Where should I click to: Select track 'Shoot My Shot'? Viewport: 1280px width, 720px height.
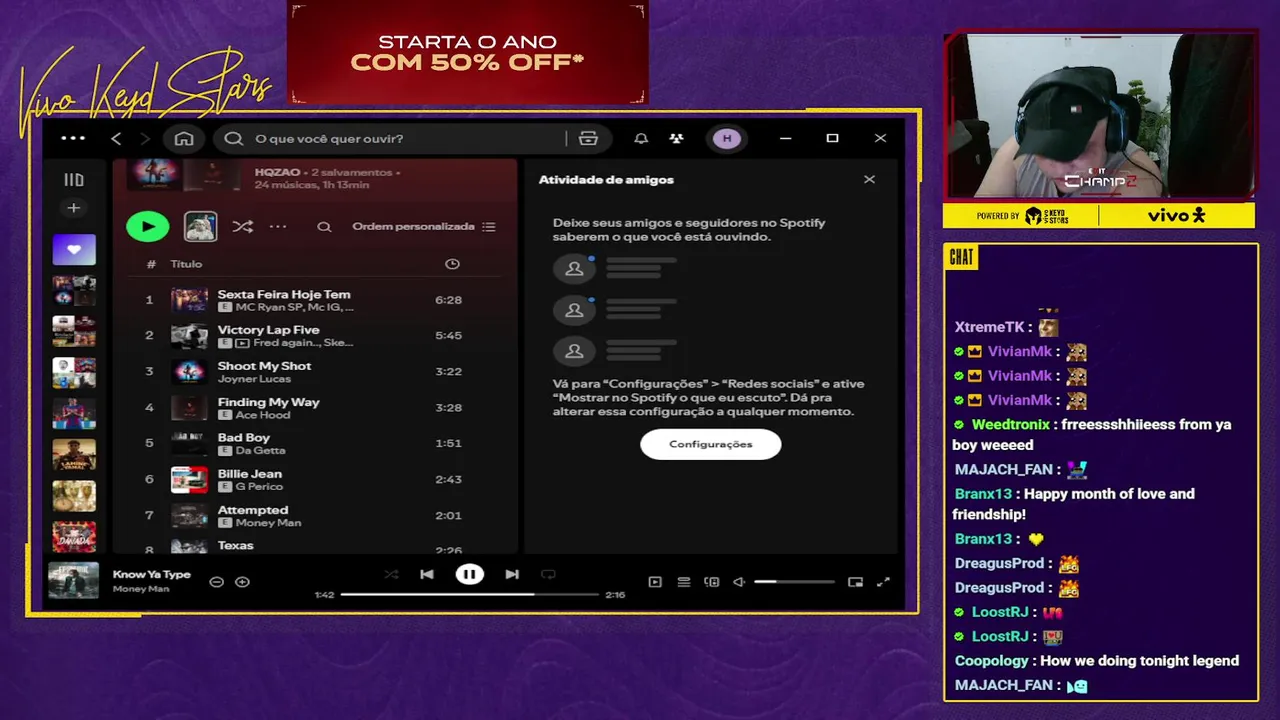265,366
